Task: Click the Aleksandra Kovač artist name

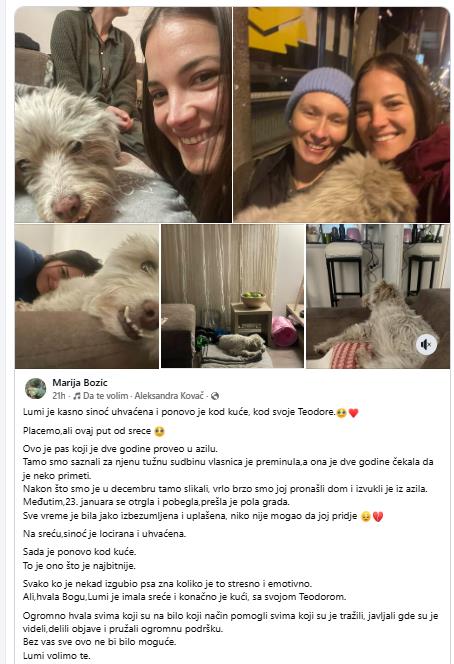Action: 170,396
